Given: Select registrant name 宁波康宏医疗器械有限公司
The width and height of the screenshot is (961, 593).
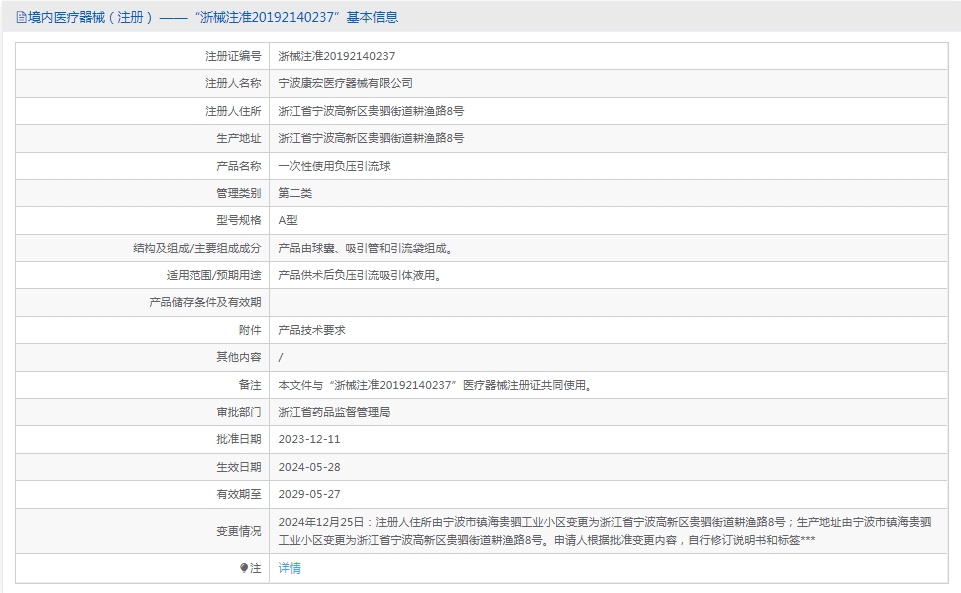Looking at the screenshot, I should tap(345, 83).
